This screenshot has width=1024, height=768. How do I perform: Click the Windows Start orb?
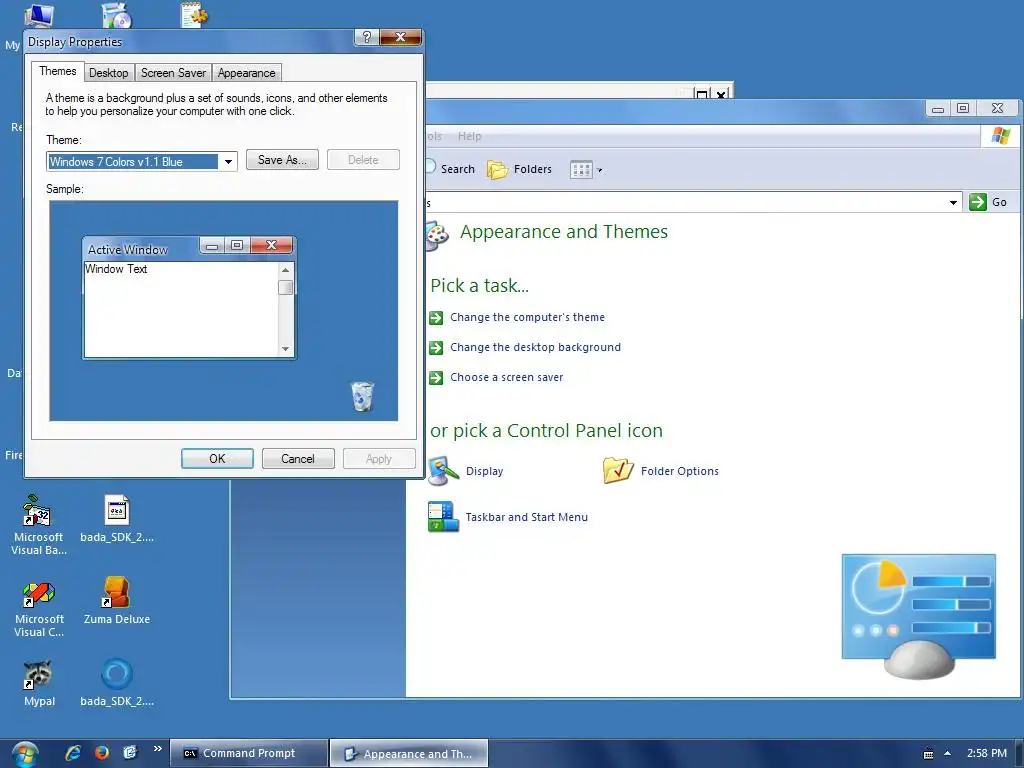pyautogui.click(x=24, y=754)
